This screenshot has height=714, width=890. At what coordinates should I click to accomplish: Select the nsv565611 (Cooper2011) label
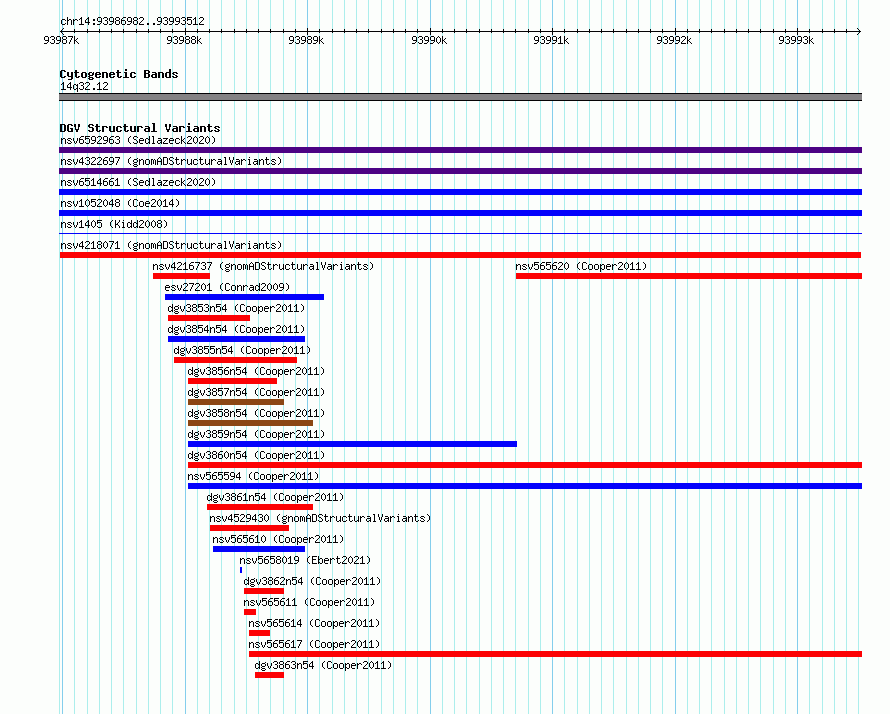(309, 602)
